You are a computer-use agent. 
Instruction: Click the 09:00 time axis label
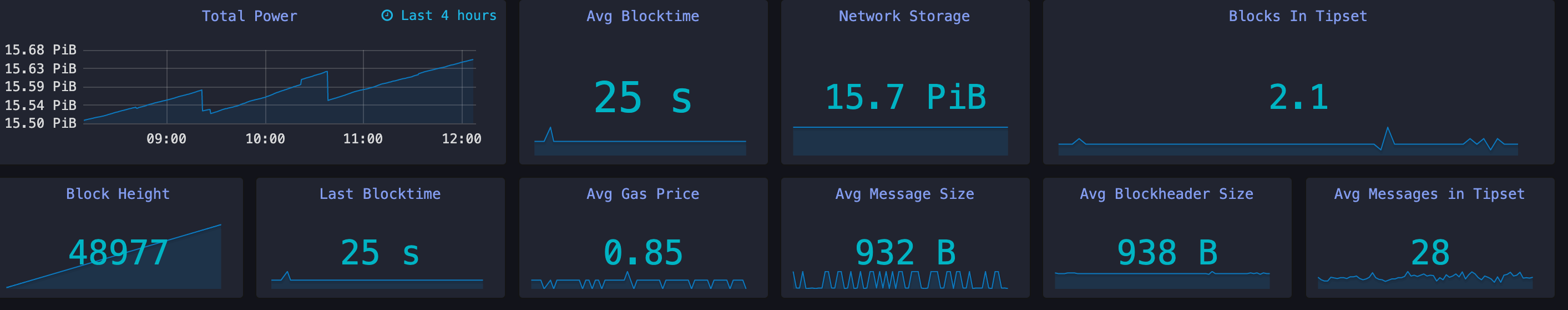coord(166,139)
